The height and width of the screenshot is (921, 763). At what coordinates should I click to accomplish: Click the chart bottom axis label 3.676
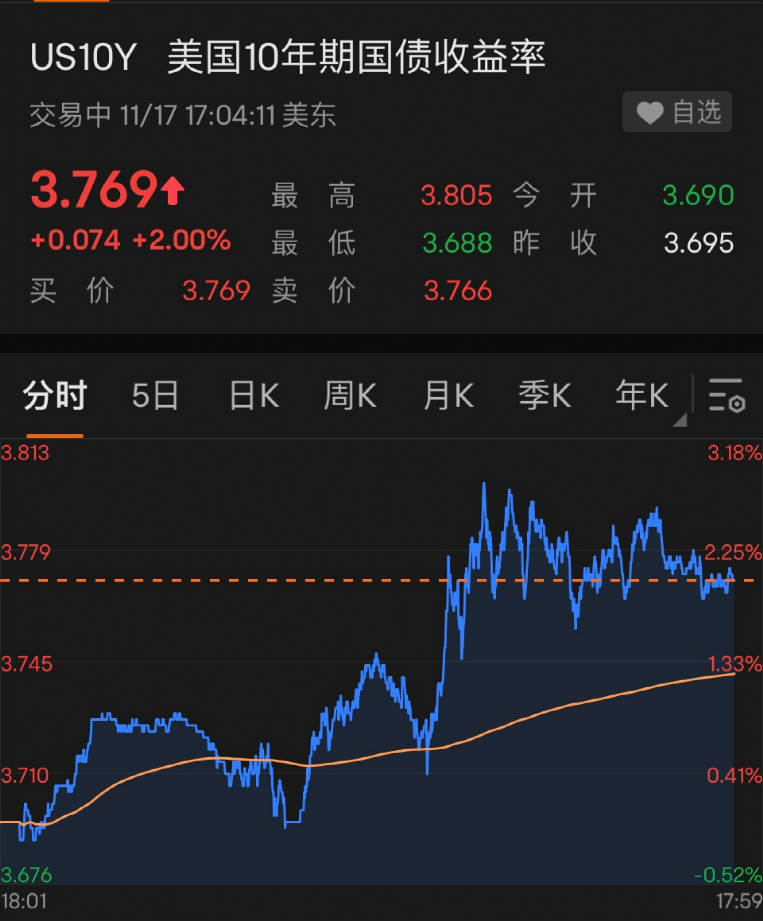pyautogui.click(x=26, y=875)
